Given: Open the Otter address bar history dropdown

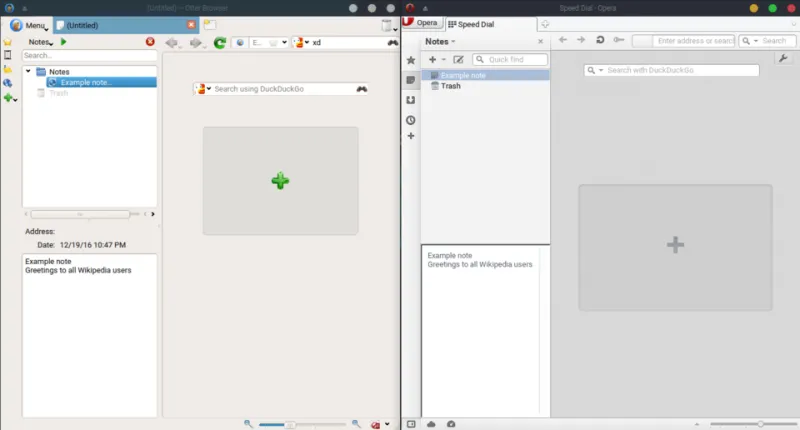Looking at the screenshot, I should click(284, 43).
